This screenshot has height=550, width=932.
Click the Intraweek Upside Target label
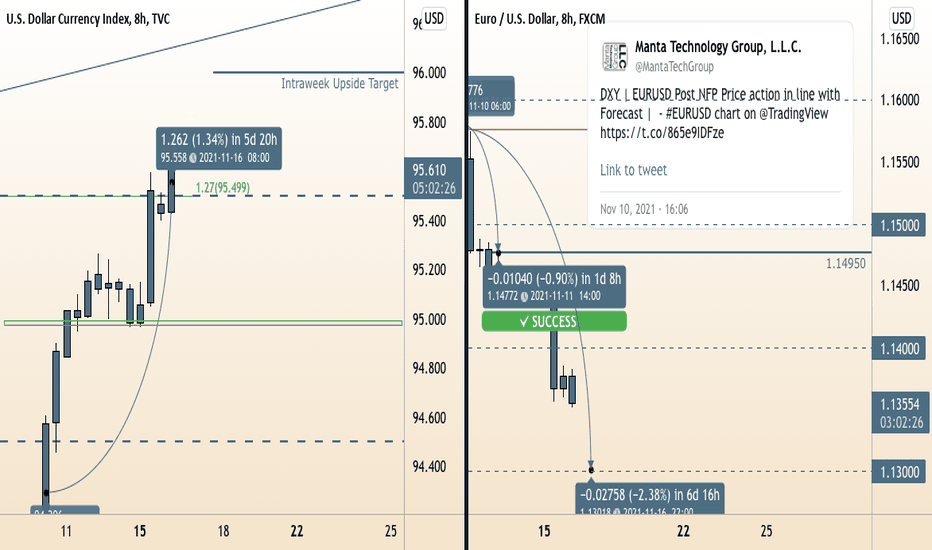click(x=339, y=83)
